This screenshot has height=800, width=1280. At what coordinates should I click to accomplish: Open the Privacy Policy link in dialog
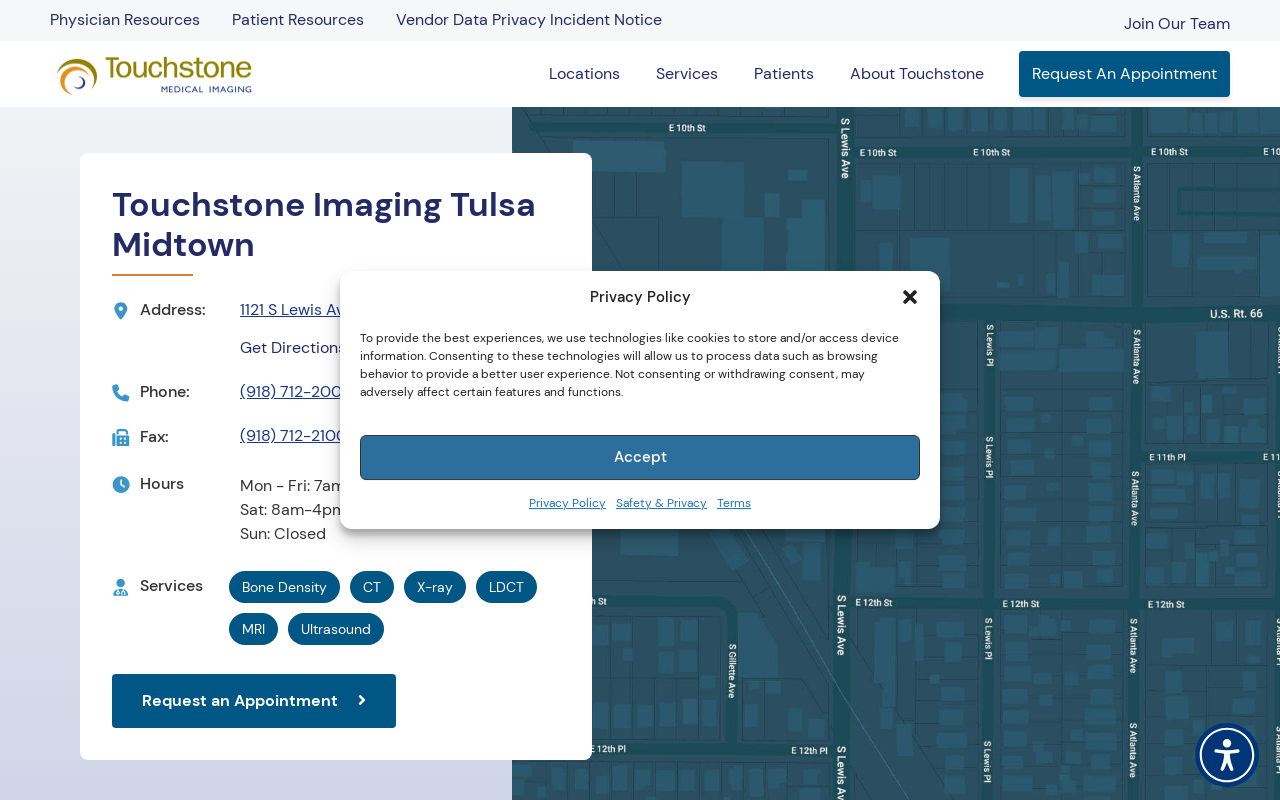567,503
